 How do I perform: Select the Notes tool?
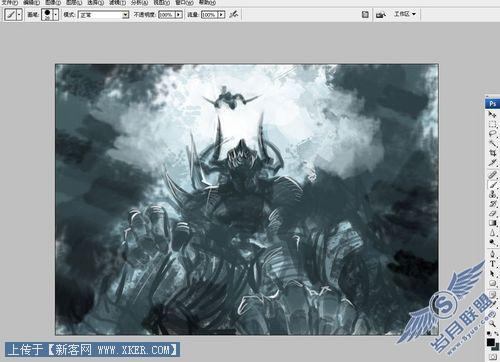click(x=492, y=295)
